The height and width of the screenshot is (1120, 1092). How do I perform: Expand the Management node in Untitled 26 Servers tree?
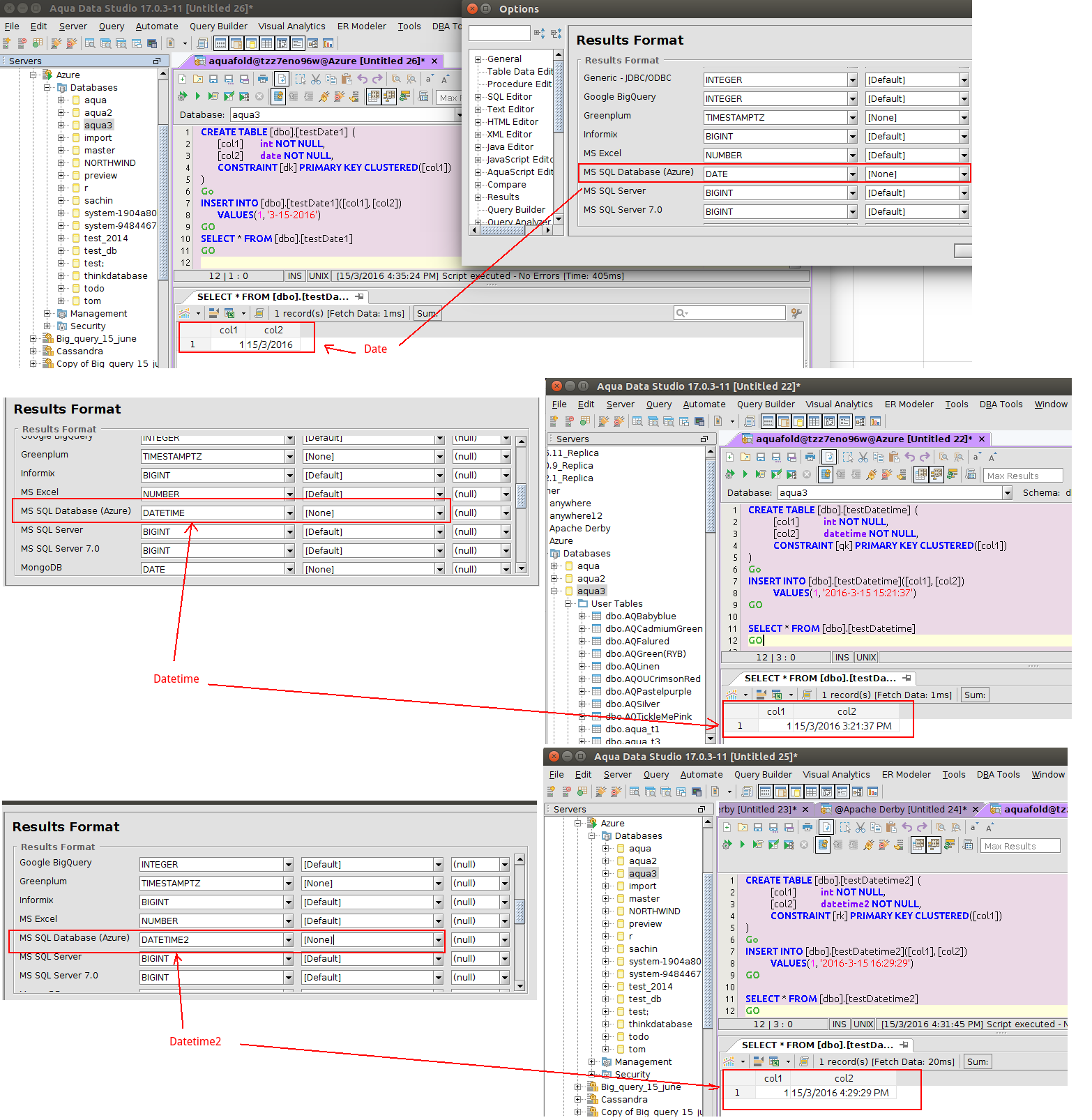(x=47, y=314)
